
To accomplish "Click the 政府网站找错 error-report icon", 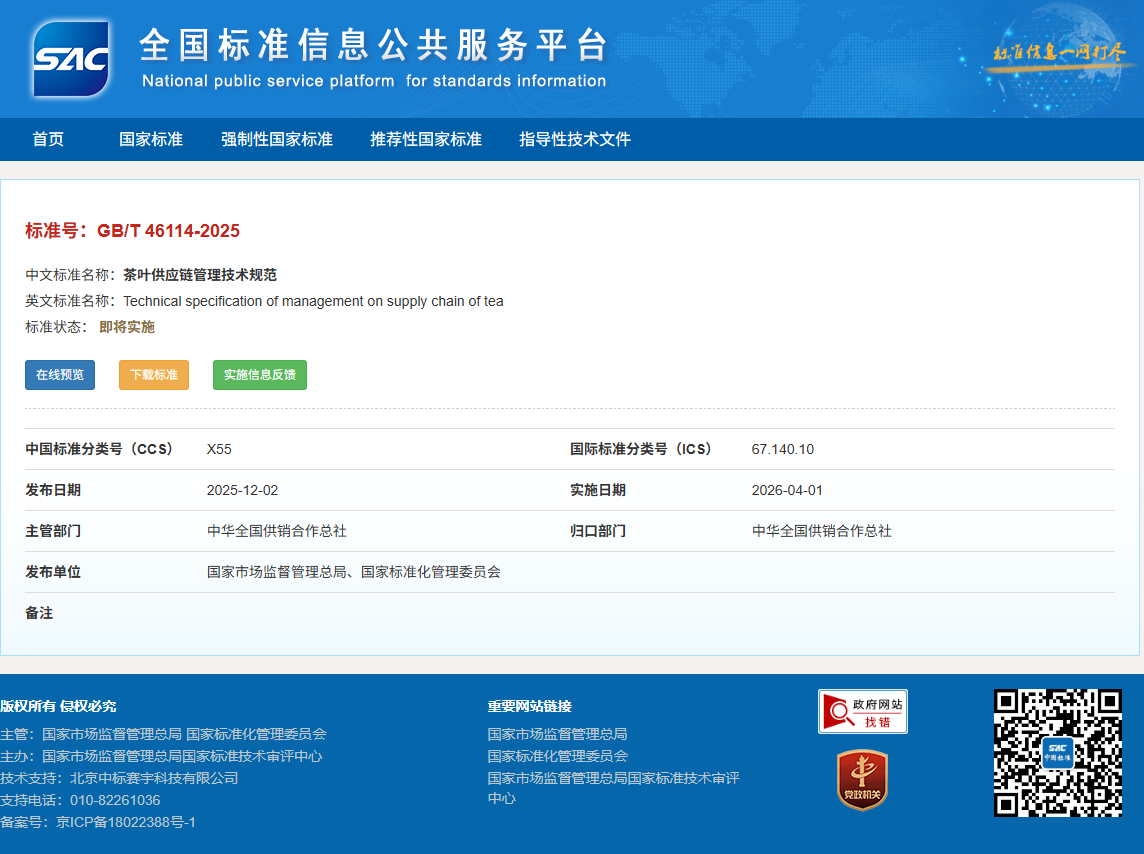I will click(862, 711).
